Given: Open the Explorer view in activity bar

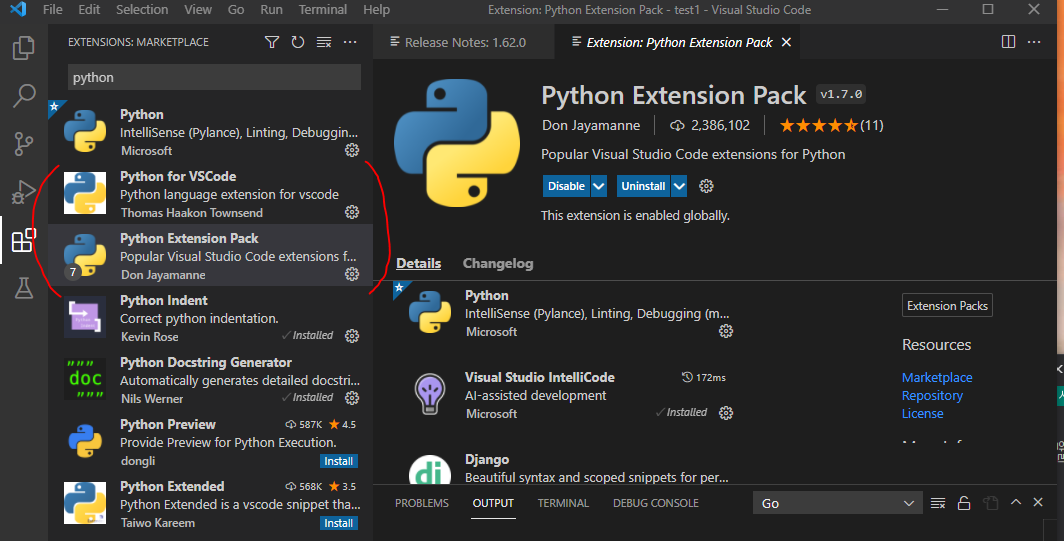Looking at the screenshot, I should pyautogui.click(x=24, y=48).
